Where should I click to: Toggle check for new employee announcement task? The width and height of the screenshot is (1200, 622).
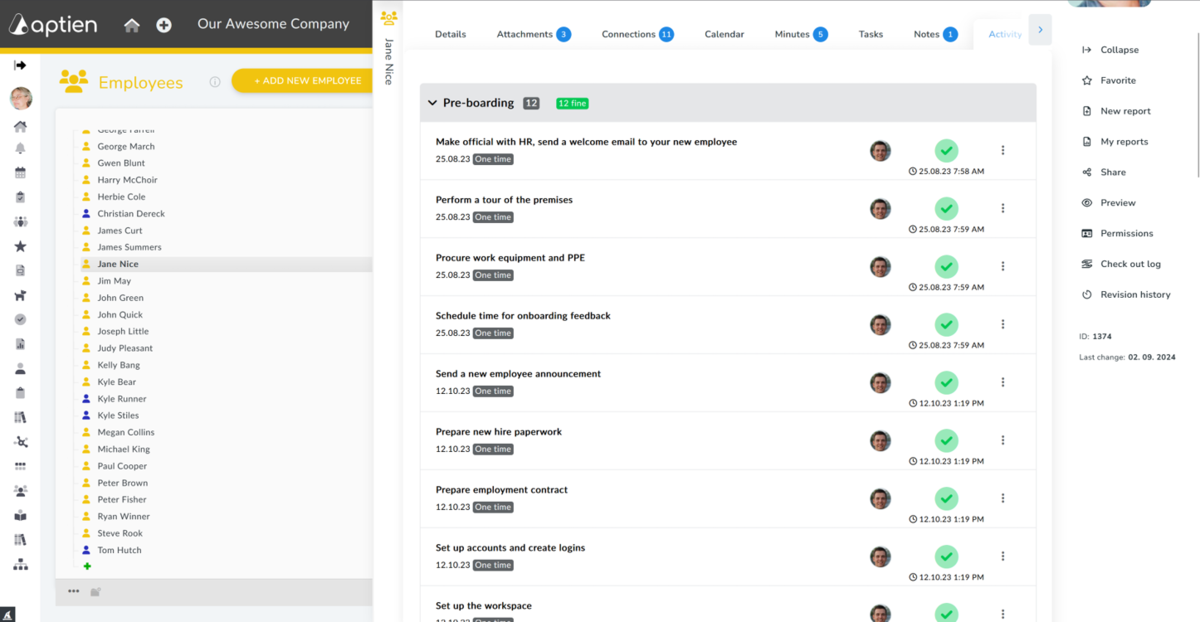[x=946, y=383]
